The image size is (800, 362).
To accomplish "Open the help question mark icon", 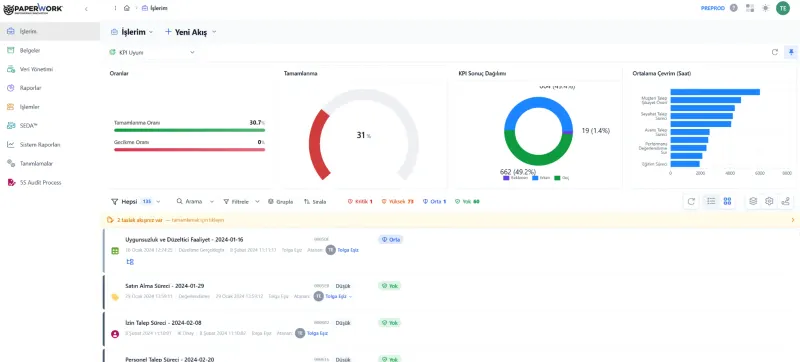I will click(x=734, y=8).
